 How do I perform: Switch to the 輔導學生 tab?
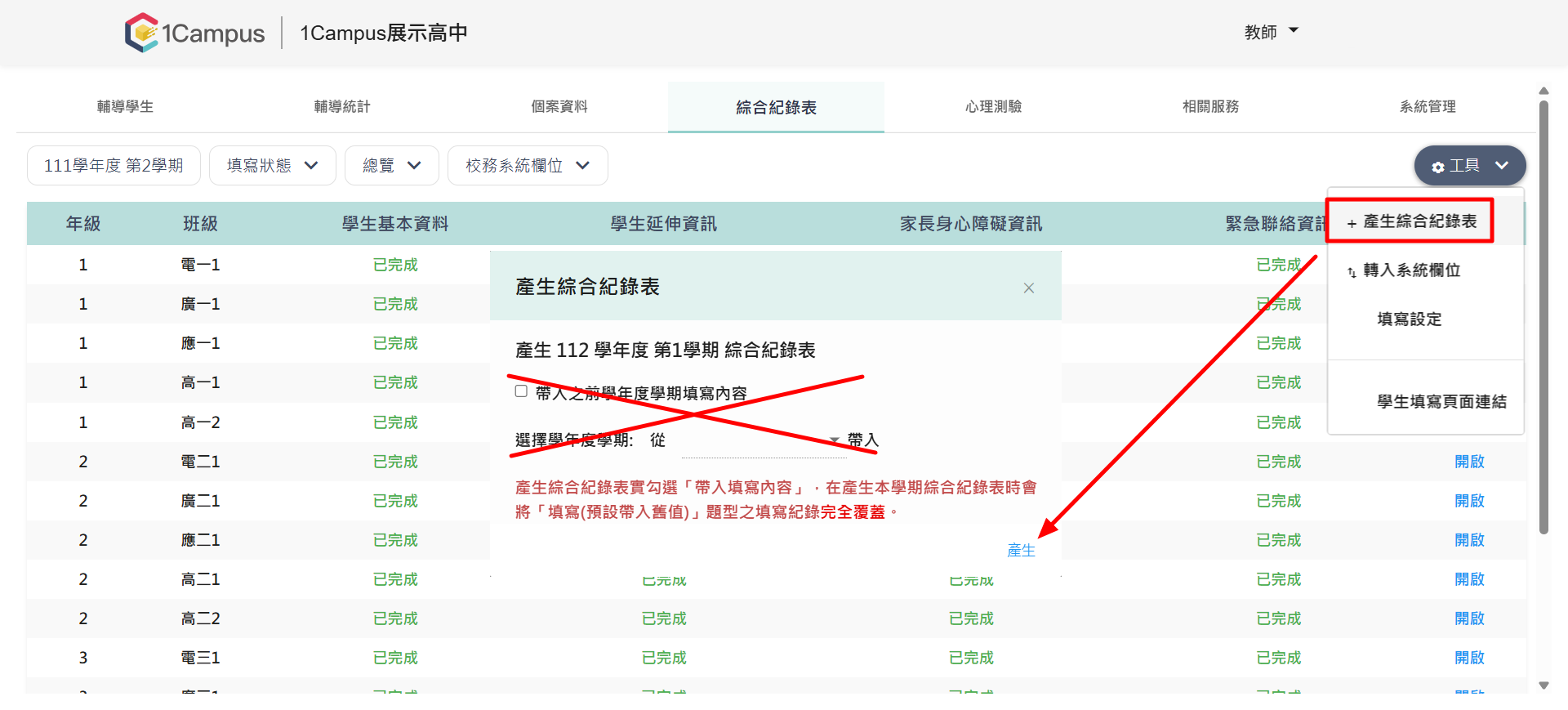125,107
